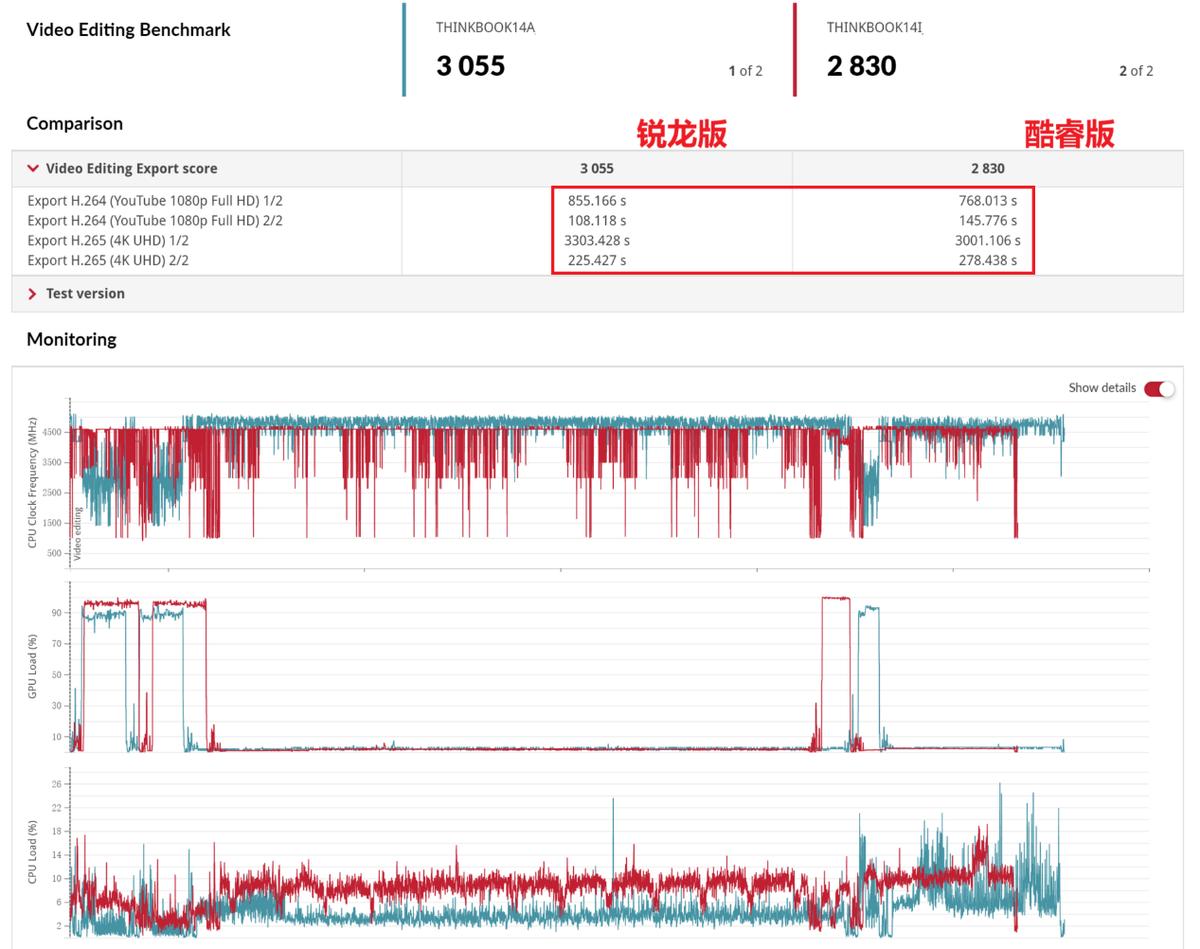Select the Export H.265 (4K UHD) 1/2 row label
1200x949 pixels.
pyautogui.click(x=108, y=241)
